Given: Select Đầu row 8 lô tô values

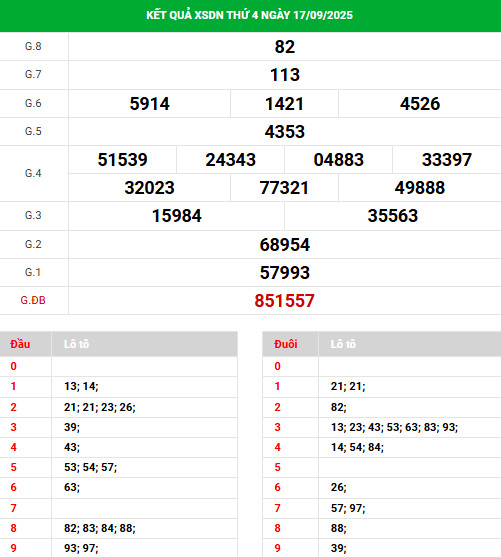Looking at the screenshot, I should coord(99,528).
